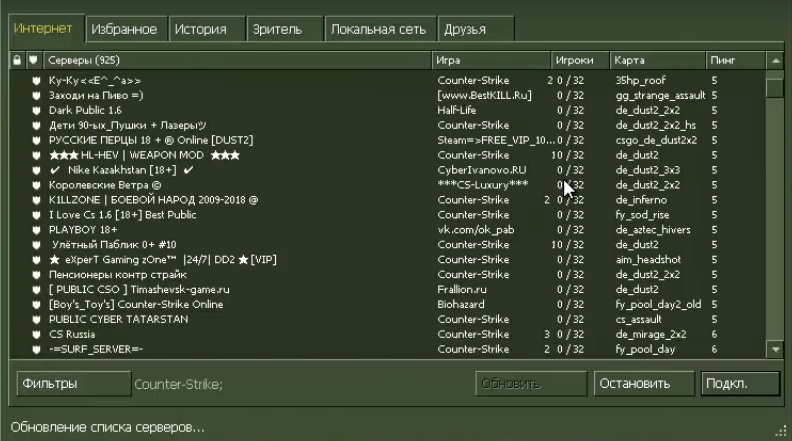Viewport: 792px width, 441px height.
Task: Sort list by Пинг column header
Action: (735, 60)
